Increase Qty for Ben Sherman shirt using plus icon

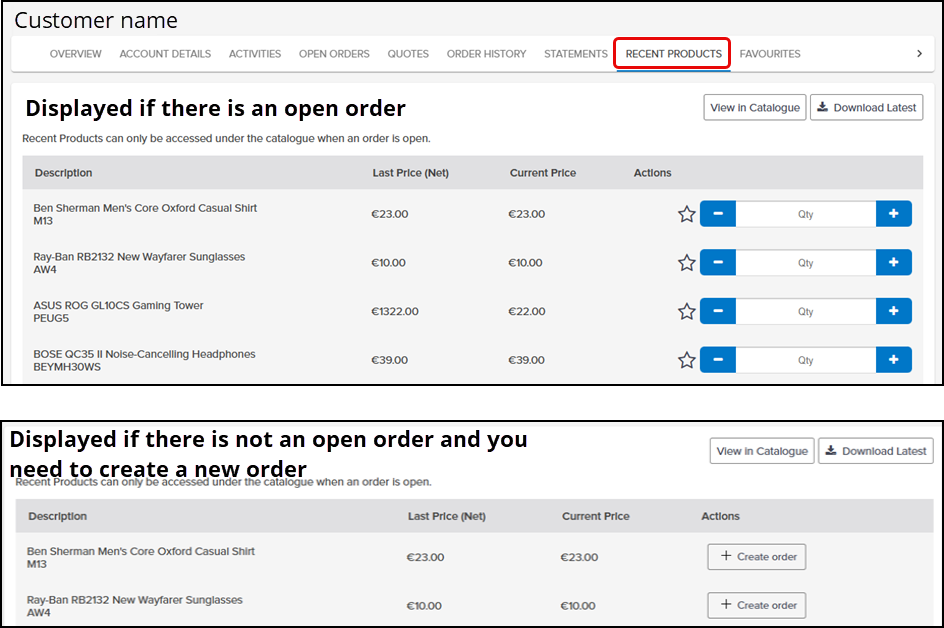(x=893, y=213)
